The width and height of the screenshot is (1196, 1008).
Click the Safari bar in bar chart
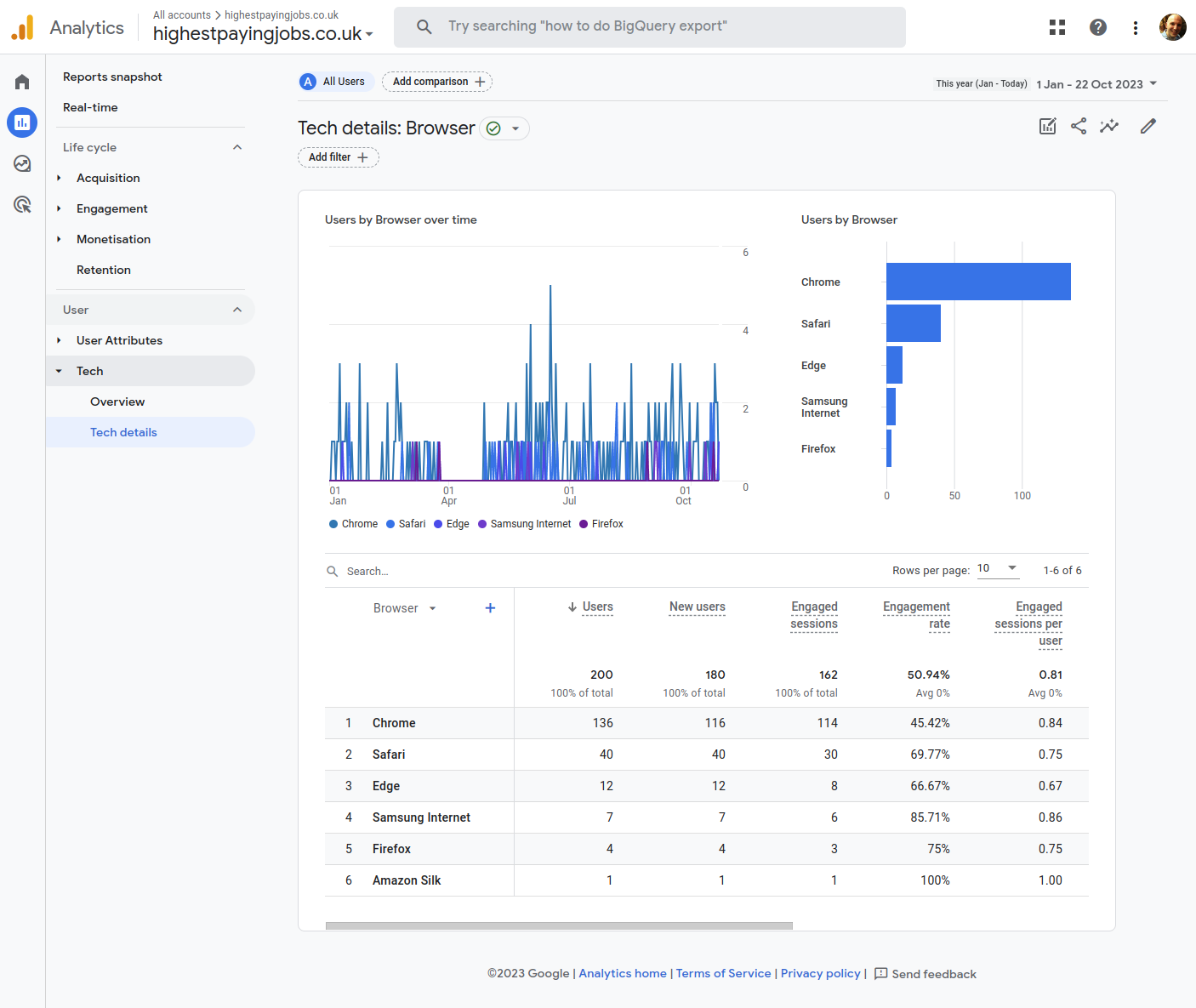pyautogui.click(x=914, y=323)
